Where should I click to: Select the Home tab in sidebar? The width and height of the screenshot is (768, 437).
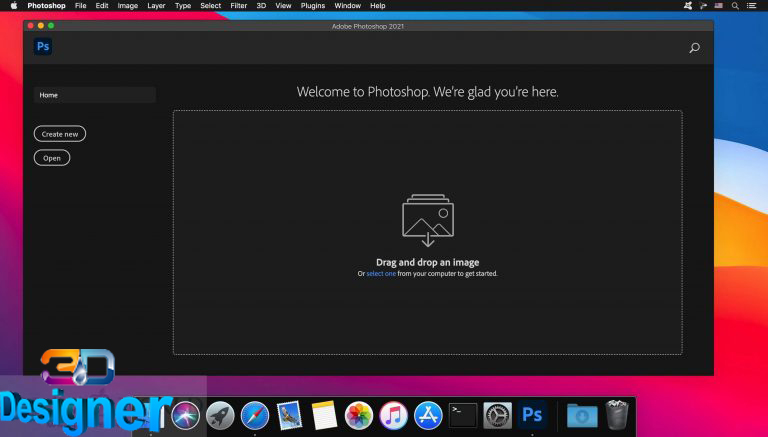pyautogui.click(x=95, y=95)
